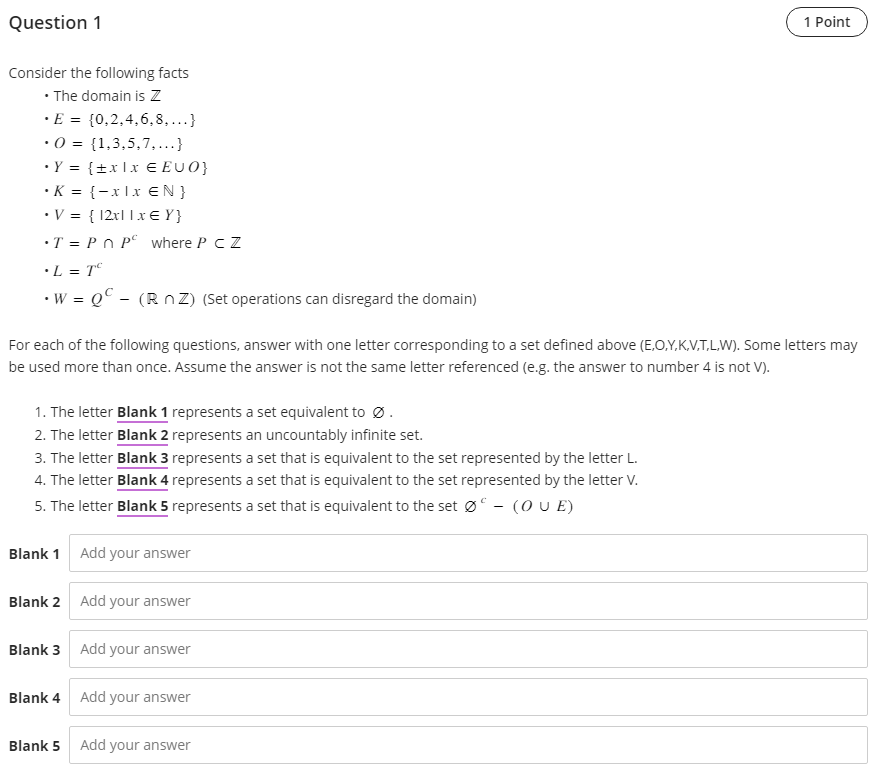Click the Add your answer placeholder for Blank 1

133,552
